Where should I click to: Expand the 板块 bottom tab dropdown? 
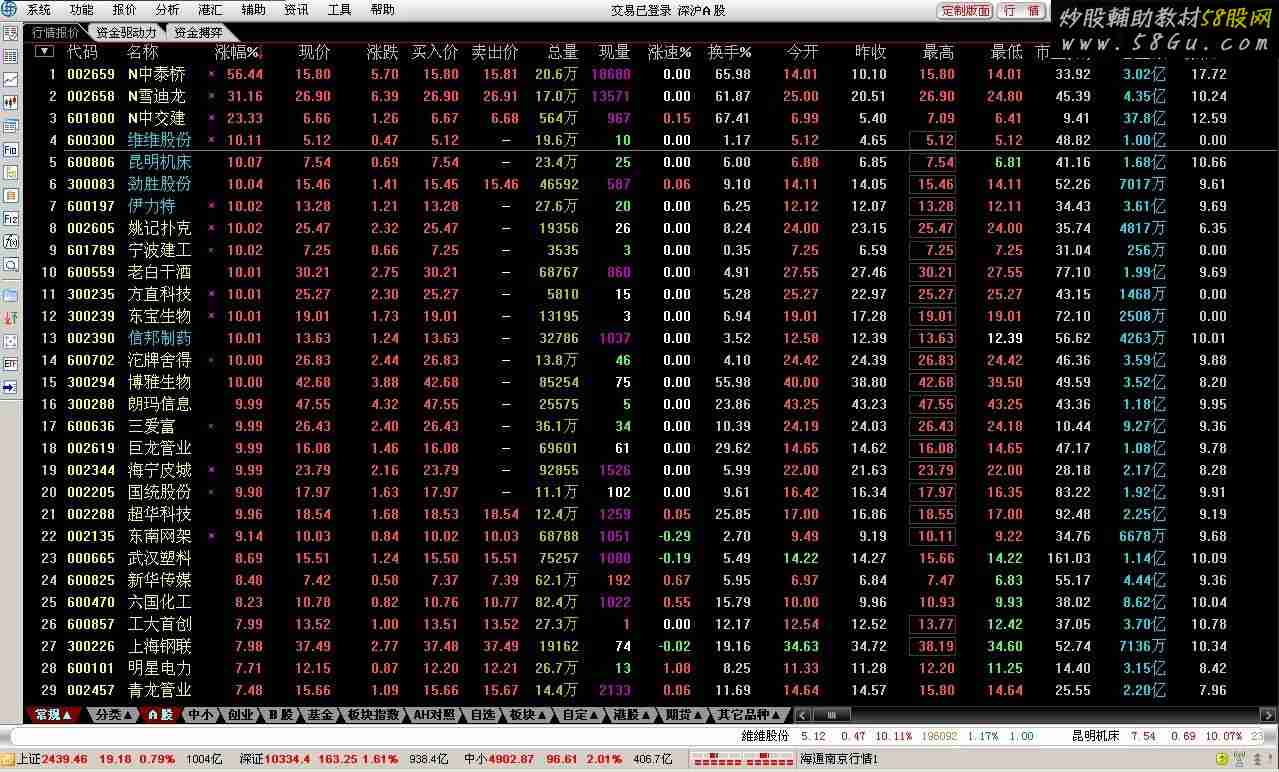click(527, 715)
